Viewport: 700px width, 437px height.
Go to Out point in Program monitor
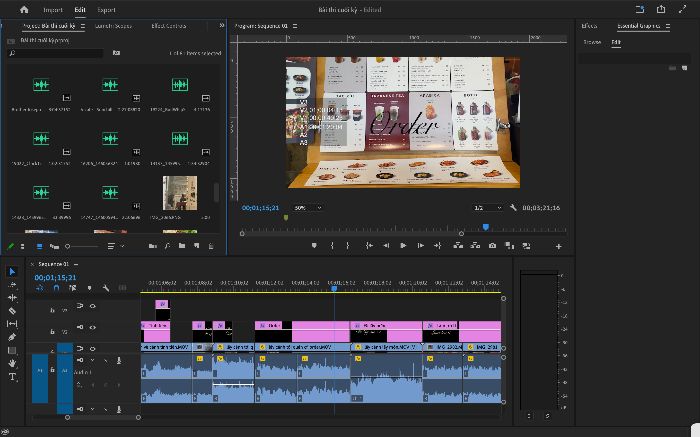(x=438, y=246)
